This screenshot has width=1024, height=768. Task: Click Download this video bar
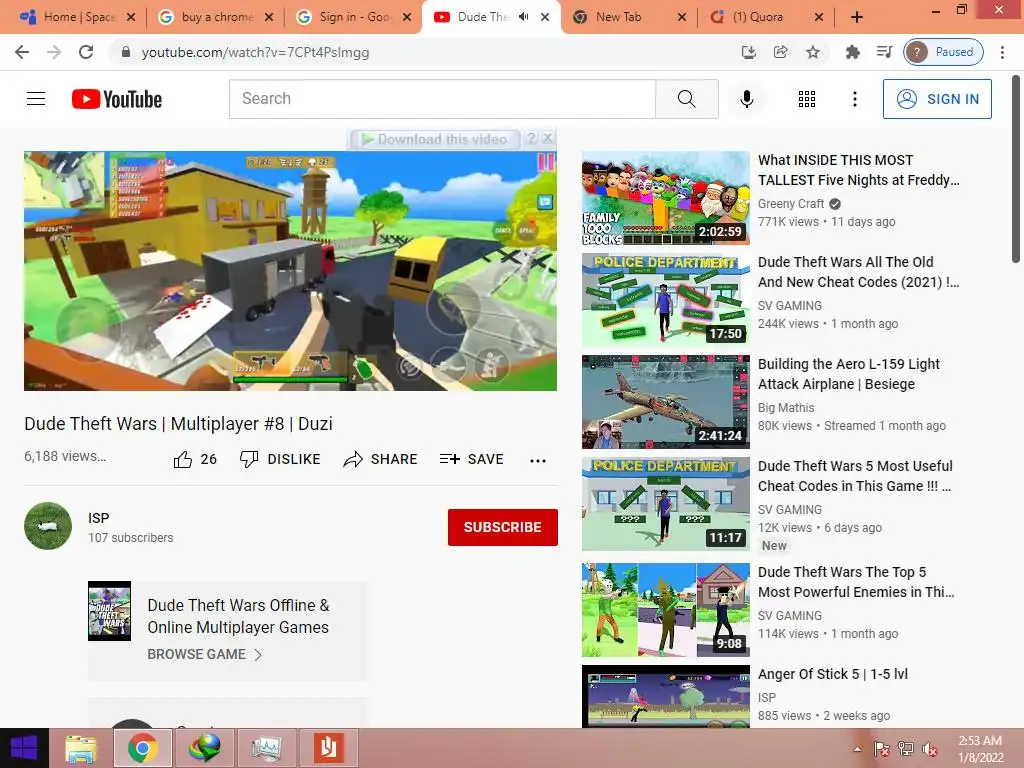(435, 139)
